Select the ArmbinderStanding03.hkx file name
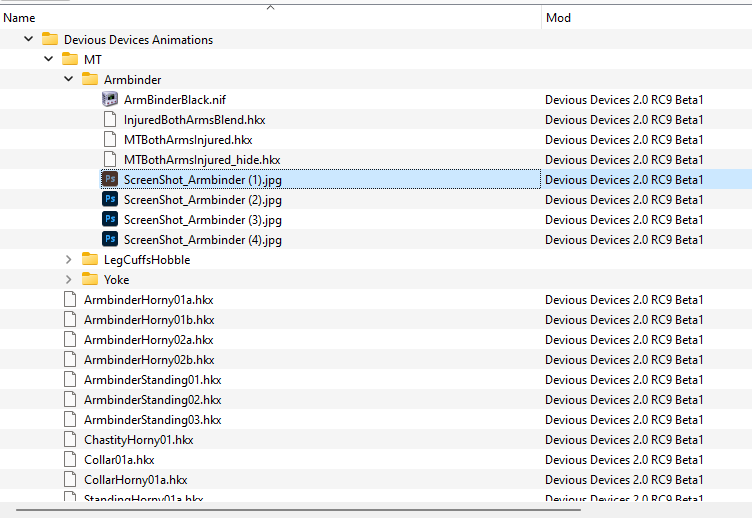The image size is (752, 518). point(153,420)
